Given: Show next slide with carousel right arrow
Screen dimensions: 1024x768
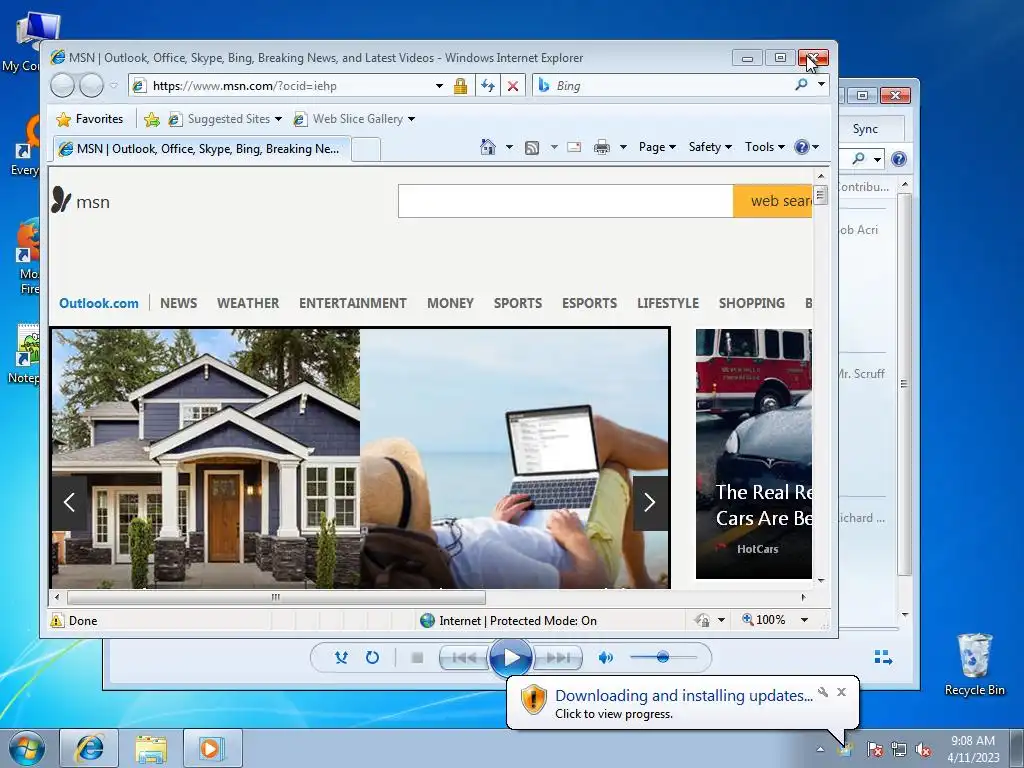Looking at the screenshot, I should (650, 502).
